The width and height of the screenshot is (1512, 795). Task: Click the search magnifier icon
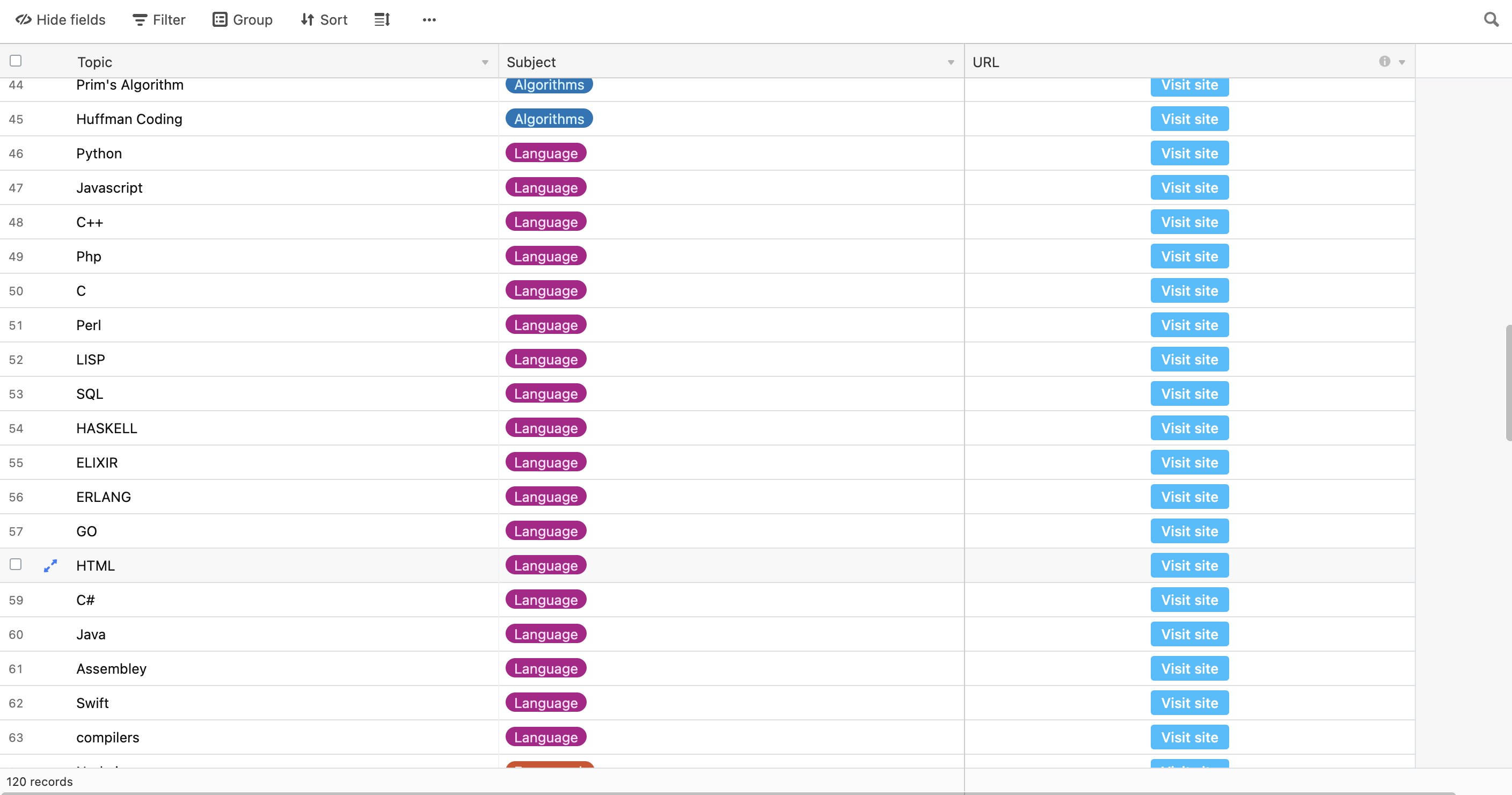pos(1491,20)
